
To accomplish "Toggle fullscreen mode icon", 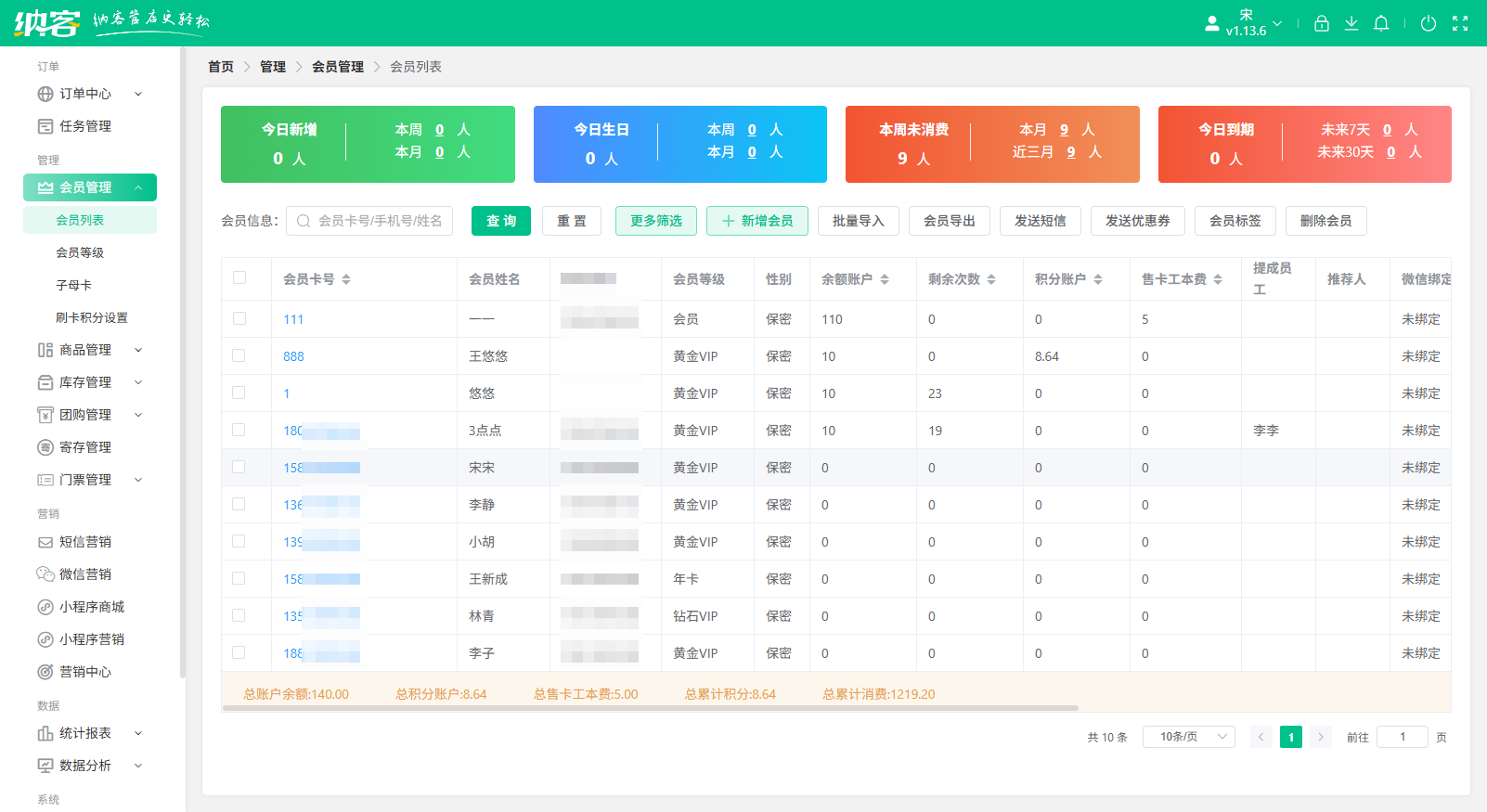I will (x=1460, y=23).
